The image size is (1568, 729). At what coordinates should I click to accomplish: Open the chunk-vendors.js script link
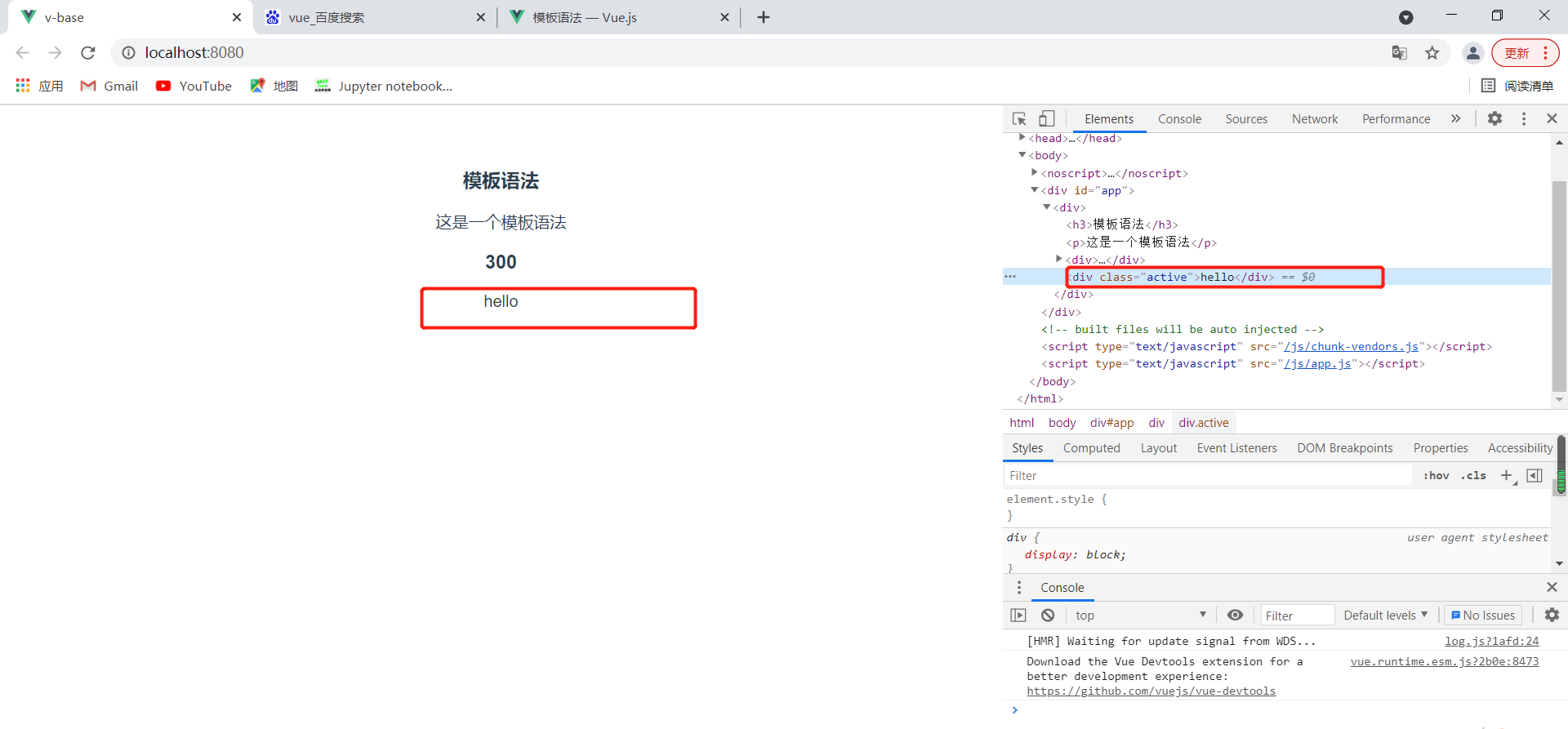tap(1351, 346)
